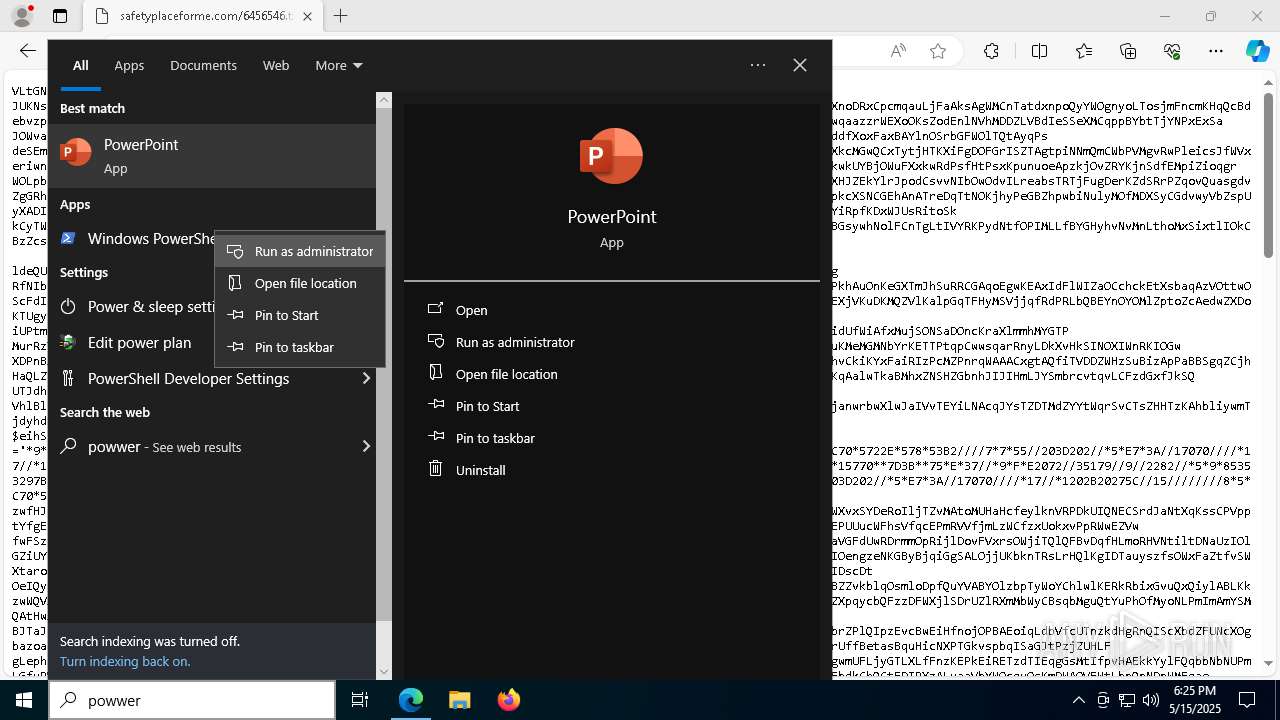Launch Firefox from the taskbar
Screen dimensions: 1280x720
[x=508, y=700]
